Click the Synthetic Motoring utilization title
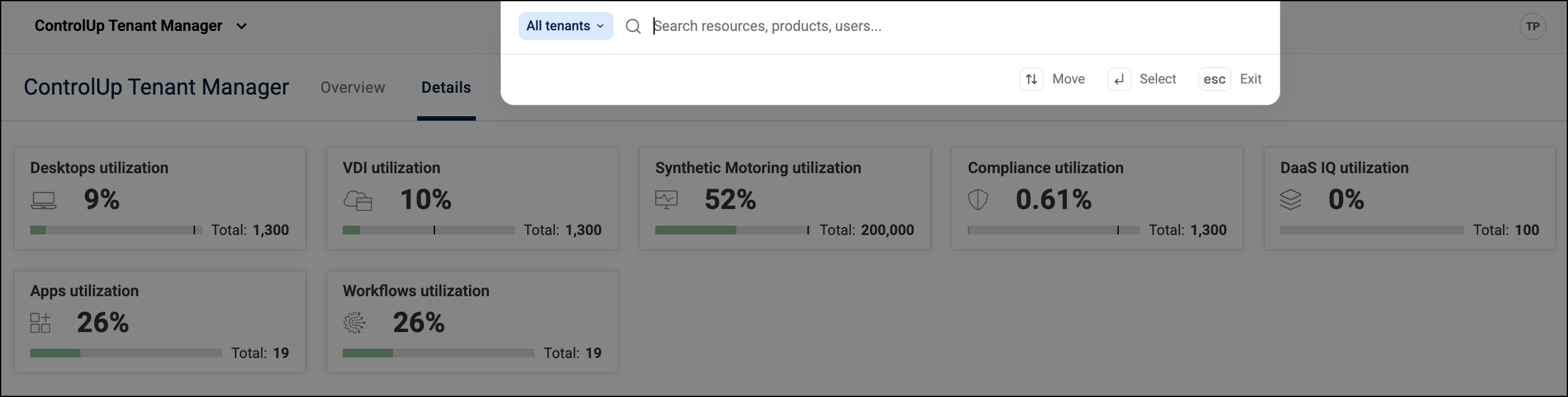The image size is (1568, 397). pos(758,168)
